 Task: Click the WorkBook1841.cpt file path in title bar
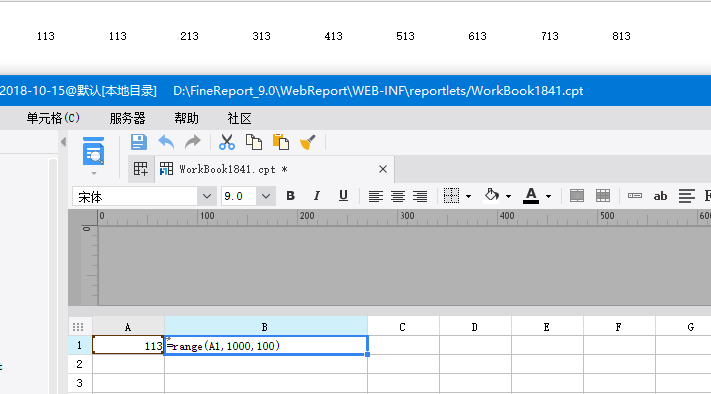point(378,91)
